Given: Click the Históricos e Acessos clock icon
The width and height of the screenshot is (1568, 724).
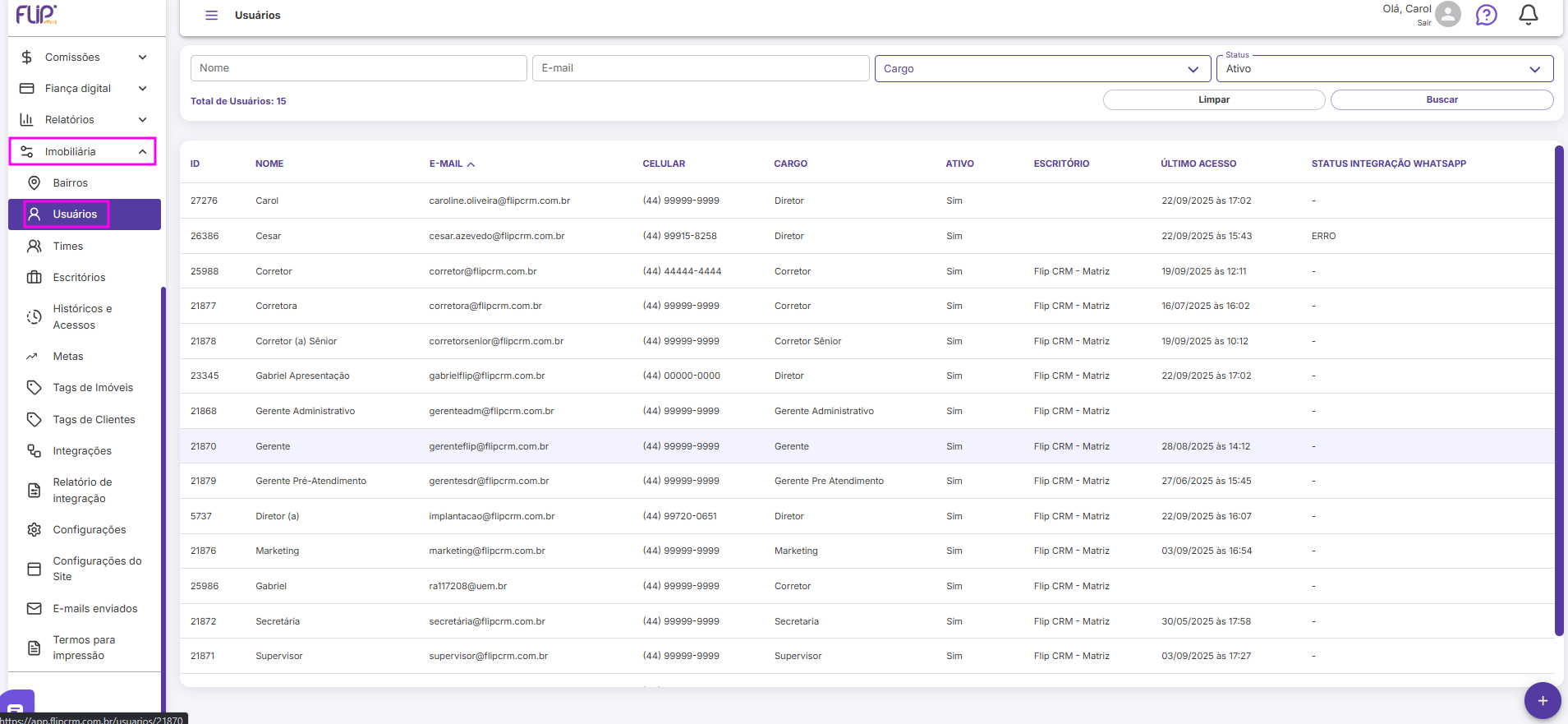Looking at the screenshot, I should pyautogui.click(x=34, y=317).
